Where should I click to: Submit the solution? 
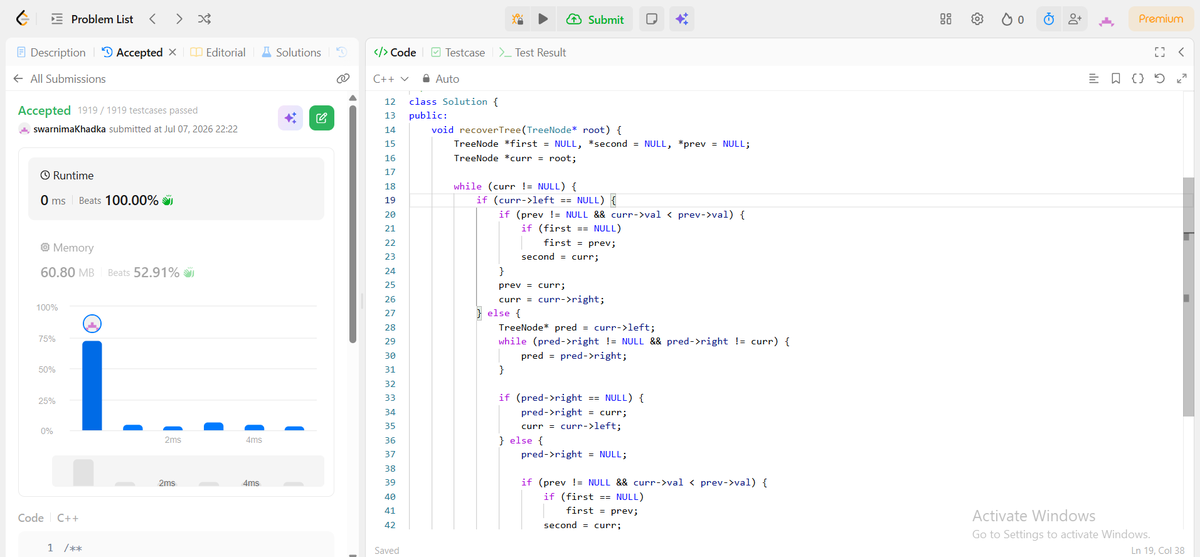[595, 19]
